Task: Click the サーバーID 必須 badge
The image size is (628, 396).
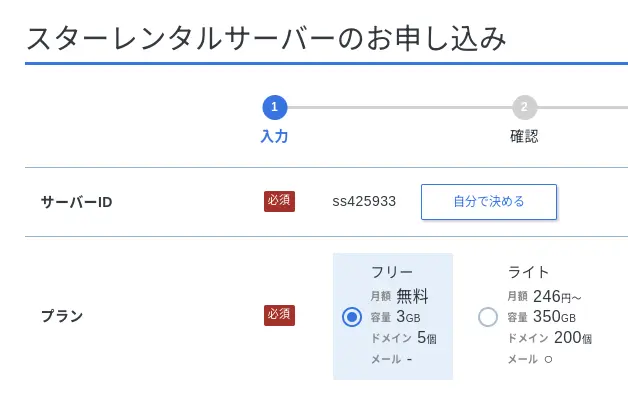Action: point(279,201)
